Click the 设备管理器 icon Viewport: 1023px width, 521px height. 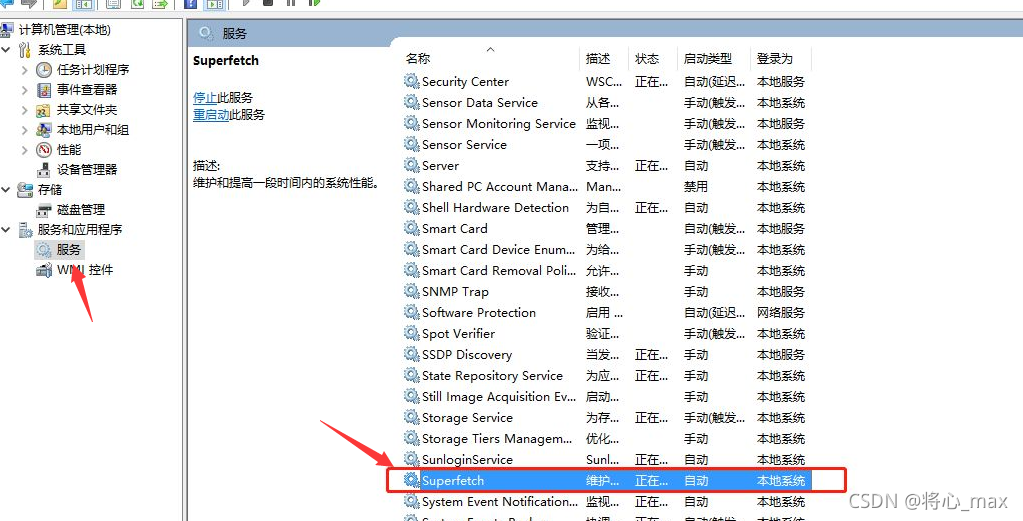point(44,170)
